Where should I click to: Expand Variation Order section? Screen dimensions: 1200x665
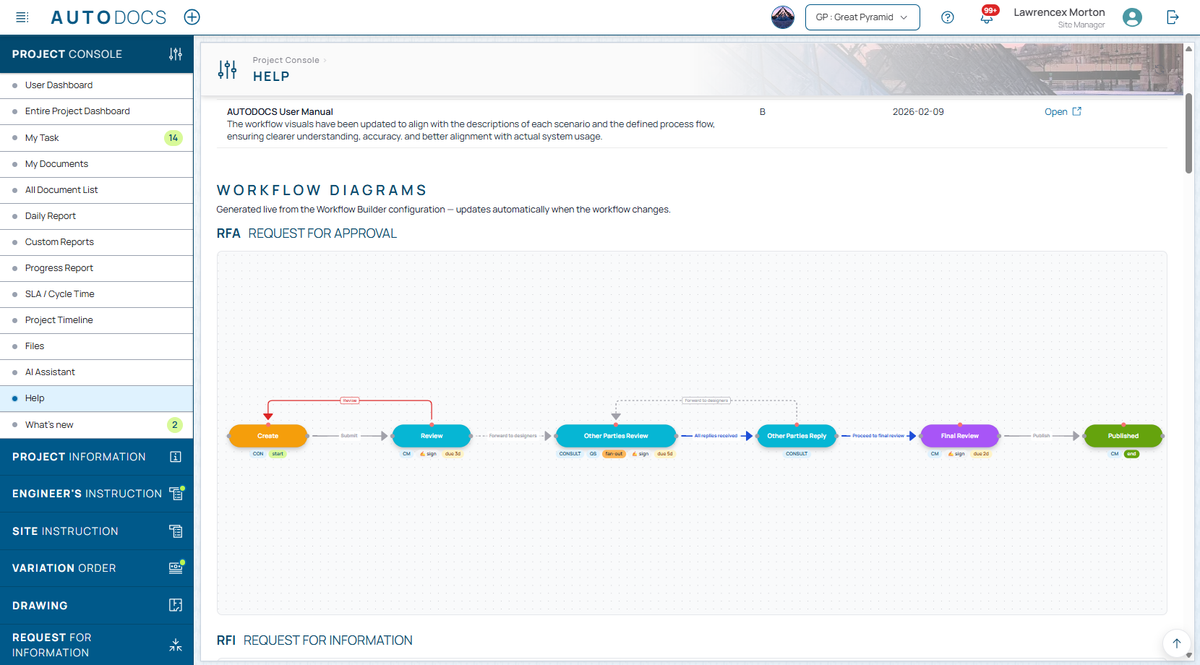click(96, 568)
